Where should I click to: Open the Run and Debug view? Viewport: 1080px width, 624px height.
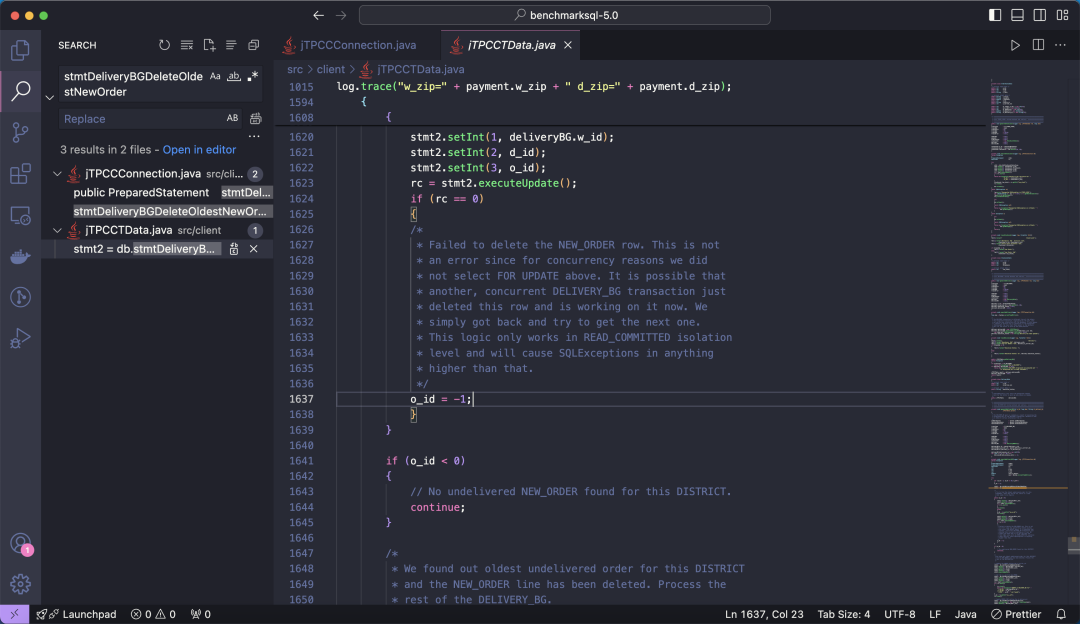coord(20,339)
